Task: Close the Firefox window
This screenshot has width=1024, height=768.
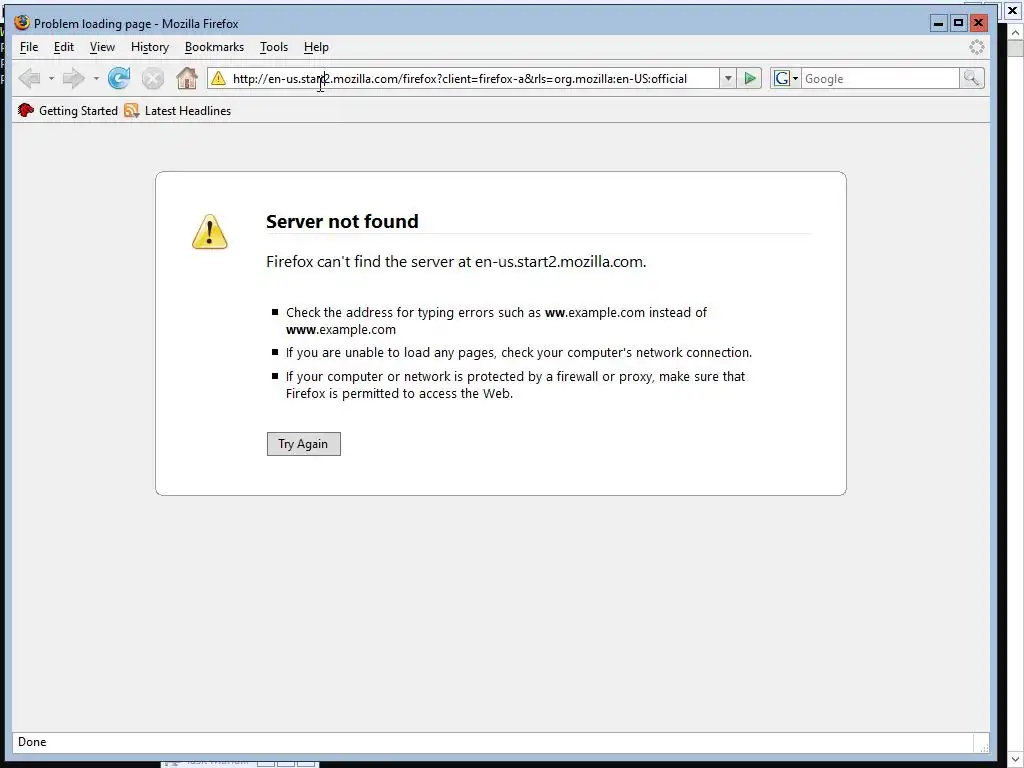Action: (978, 24)
